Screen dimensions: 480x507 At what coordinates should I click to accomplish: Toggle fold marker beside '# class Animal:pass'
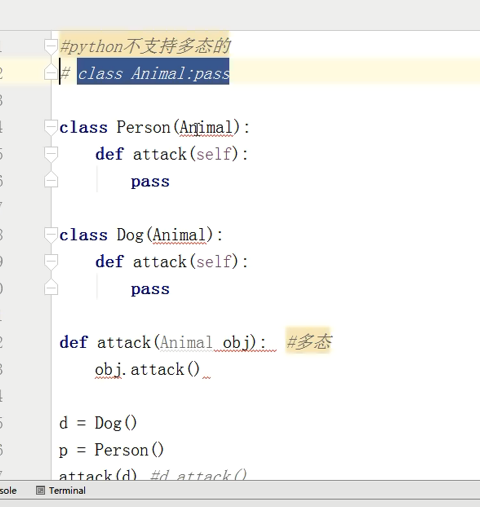point(51,73)
